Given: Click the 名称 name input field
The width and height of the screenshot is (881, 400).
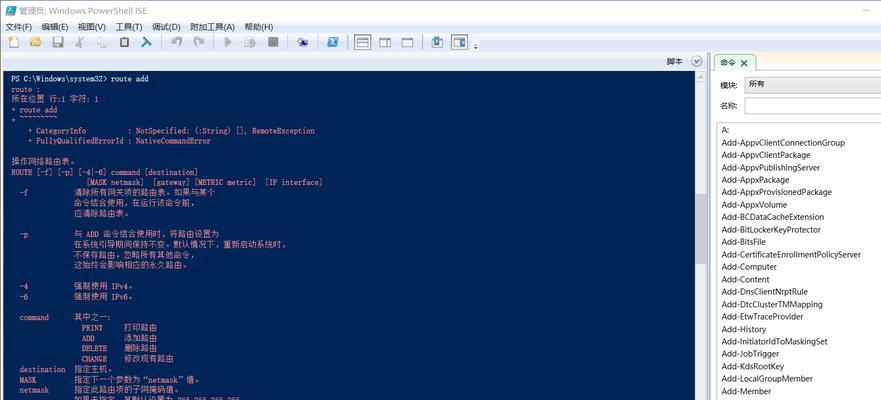Looking at the screenshot, I should pos(812,106).
